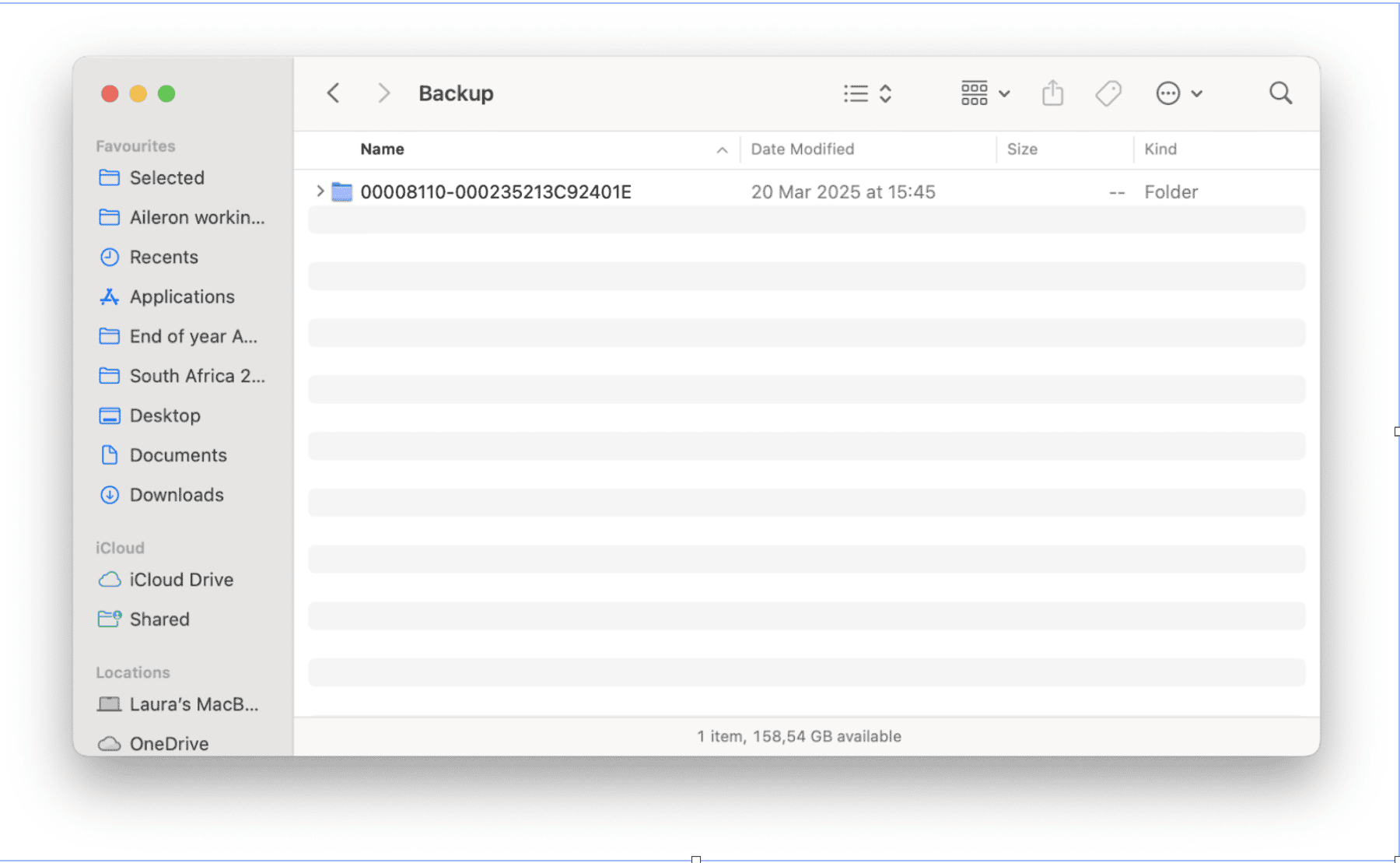Screen dimensions: 1400x863
Task: Open the Share button in toolbar
Action: tap(1052, 93)
